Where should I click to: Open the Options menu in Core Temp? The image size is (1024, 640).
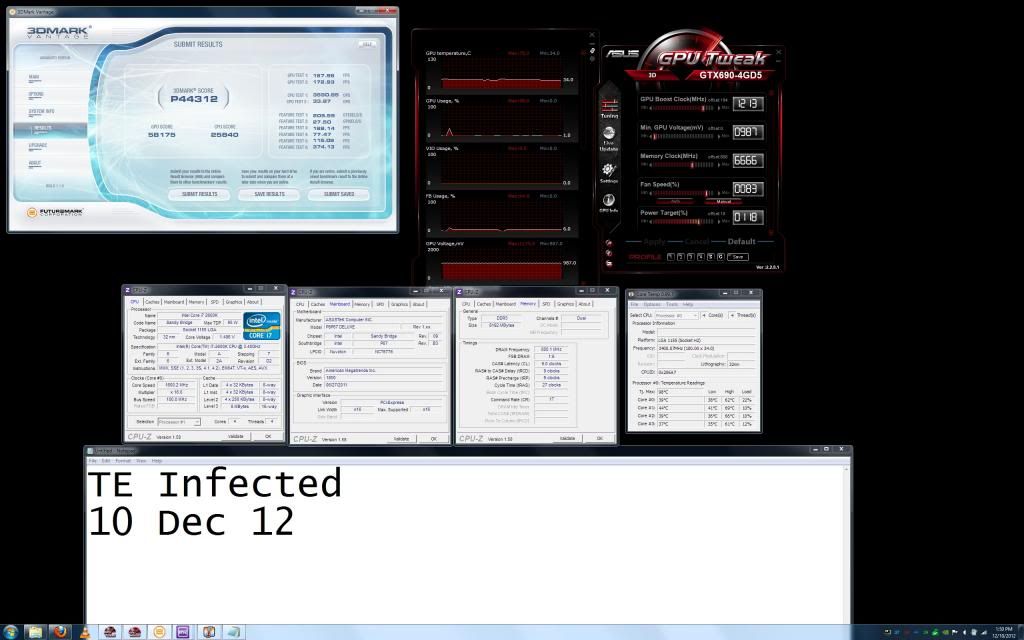click(x=652, y=304)
